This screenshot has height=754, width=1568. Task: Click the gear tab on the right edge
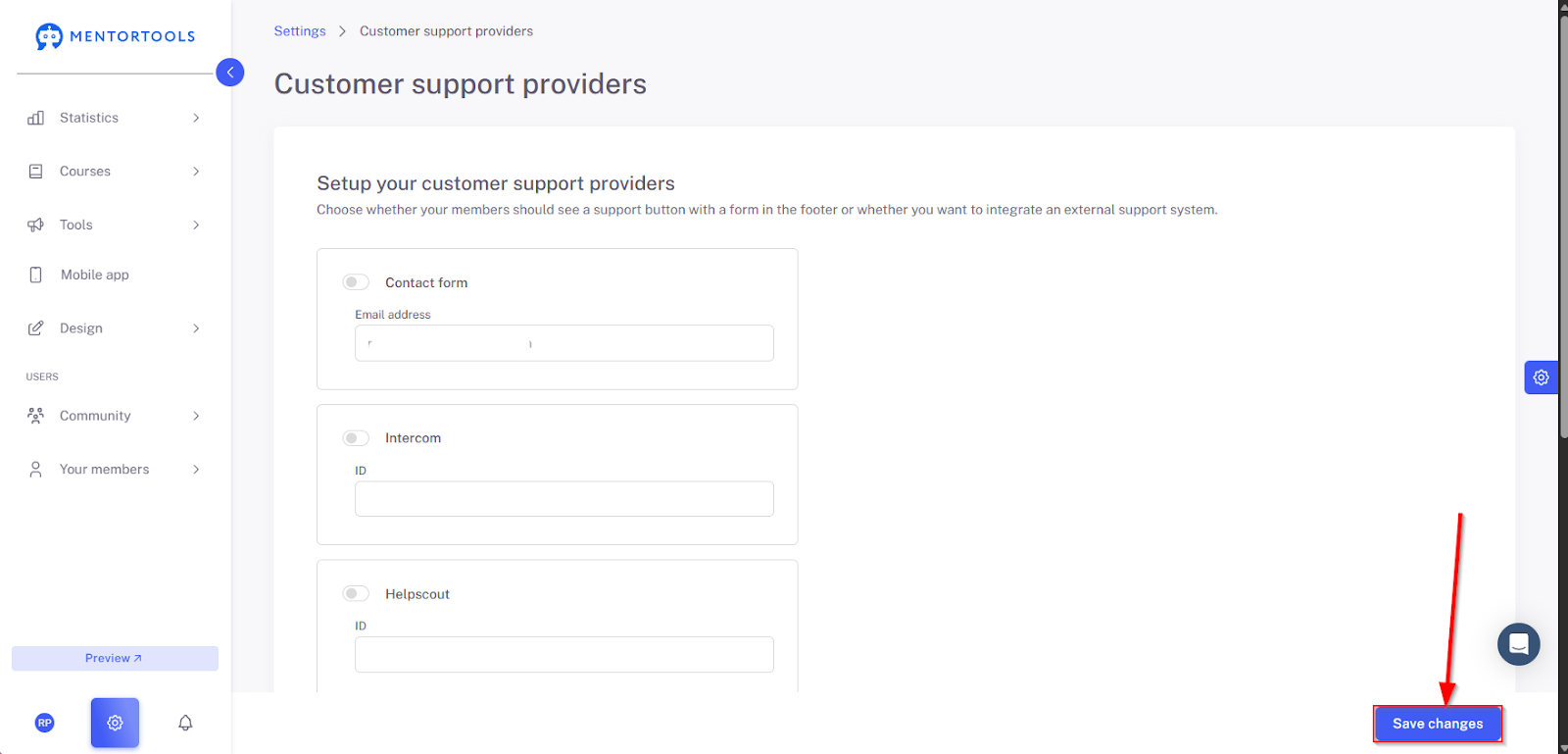[x=1541, y=377]
